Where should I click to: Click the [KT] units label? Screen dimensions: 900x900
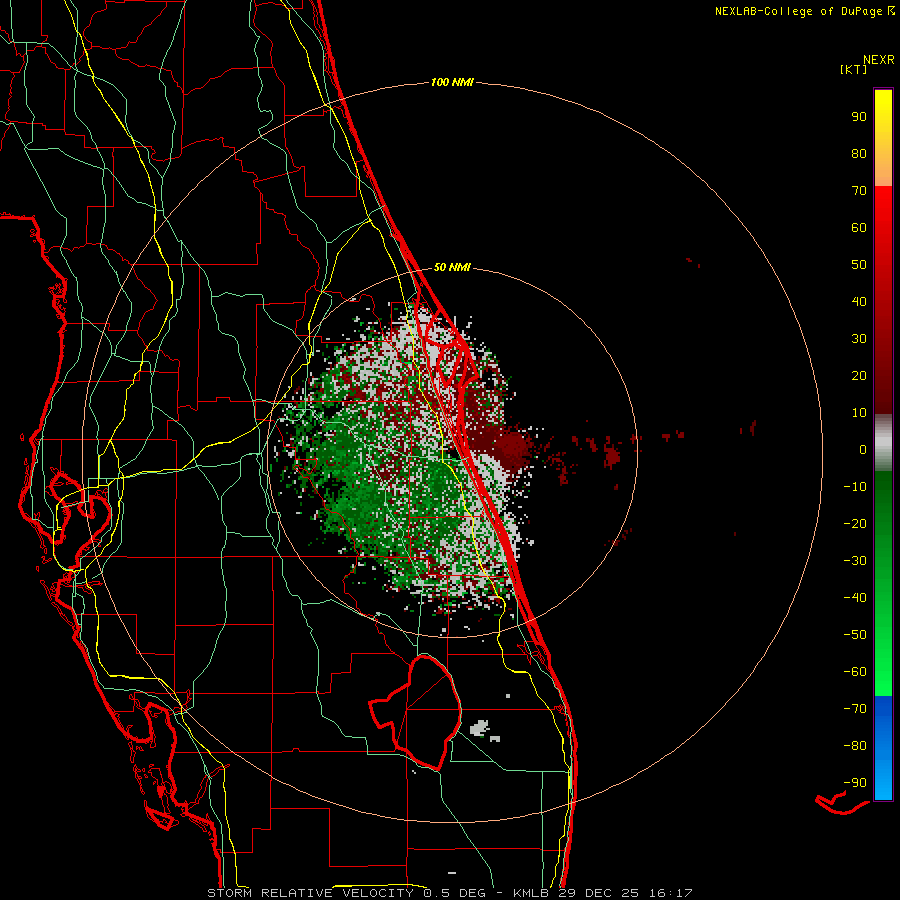pyautogui.click(x=853, y=69)
